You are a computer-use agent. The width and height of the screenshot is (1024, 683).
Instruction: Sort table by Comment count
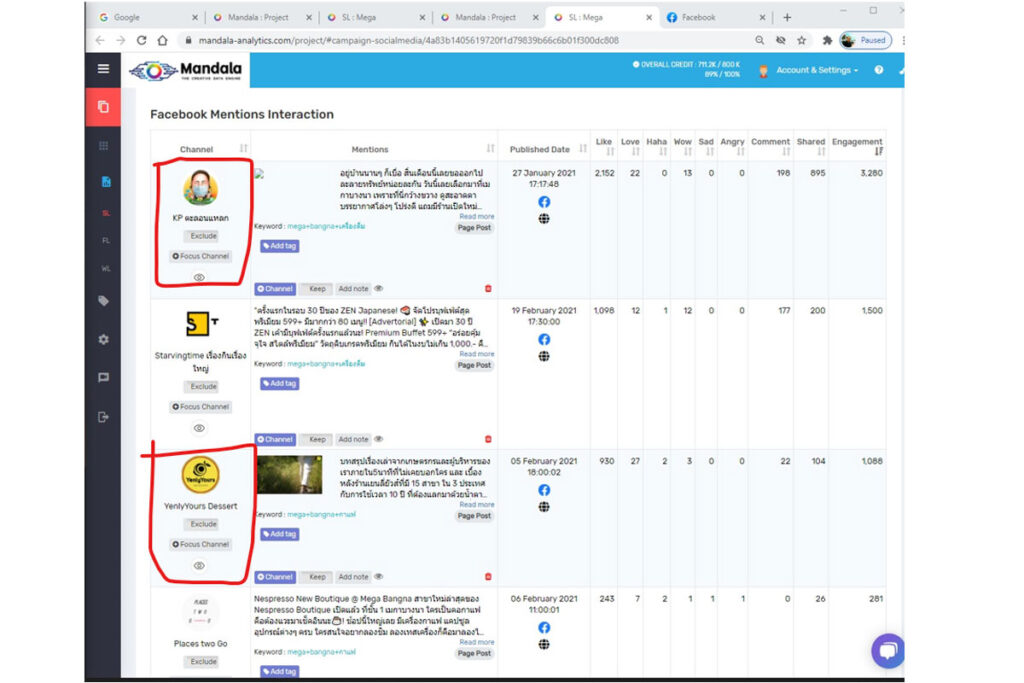(x=786, y=151)
